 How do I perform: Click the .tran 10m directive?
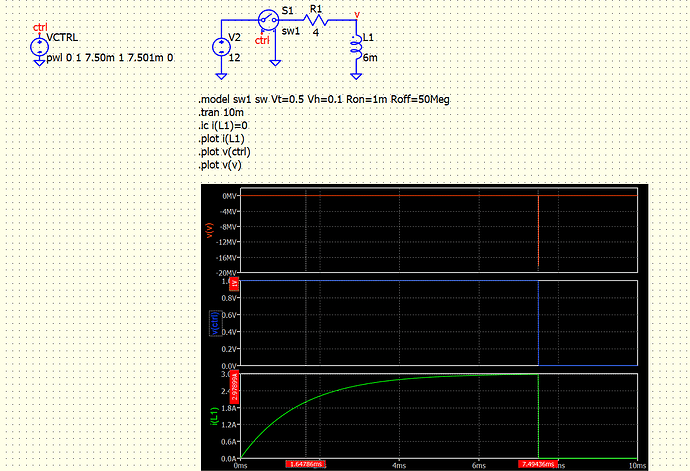(222, 113)
